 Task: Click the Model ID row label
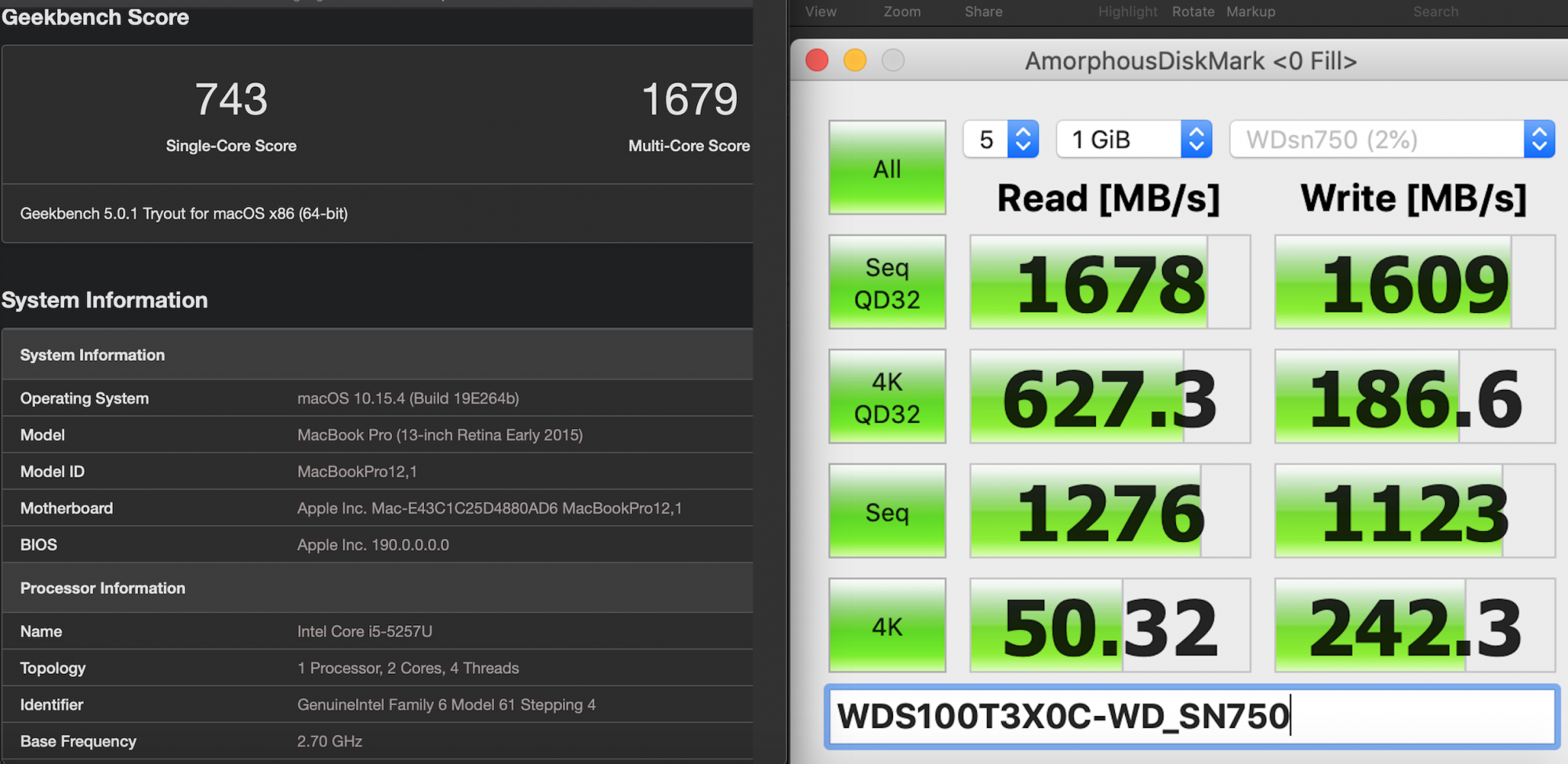point(53,471)
